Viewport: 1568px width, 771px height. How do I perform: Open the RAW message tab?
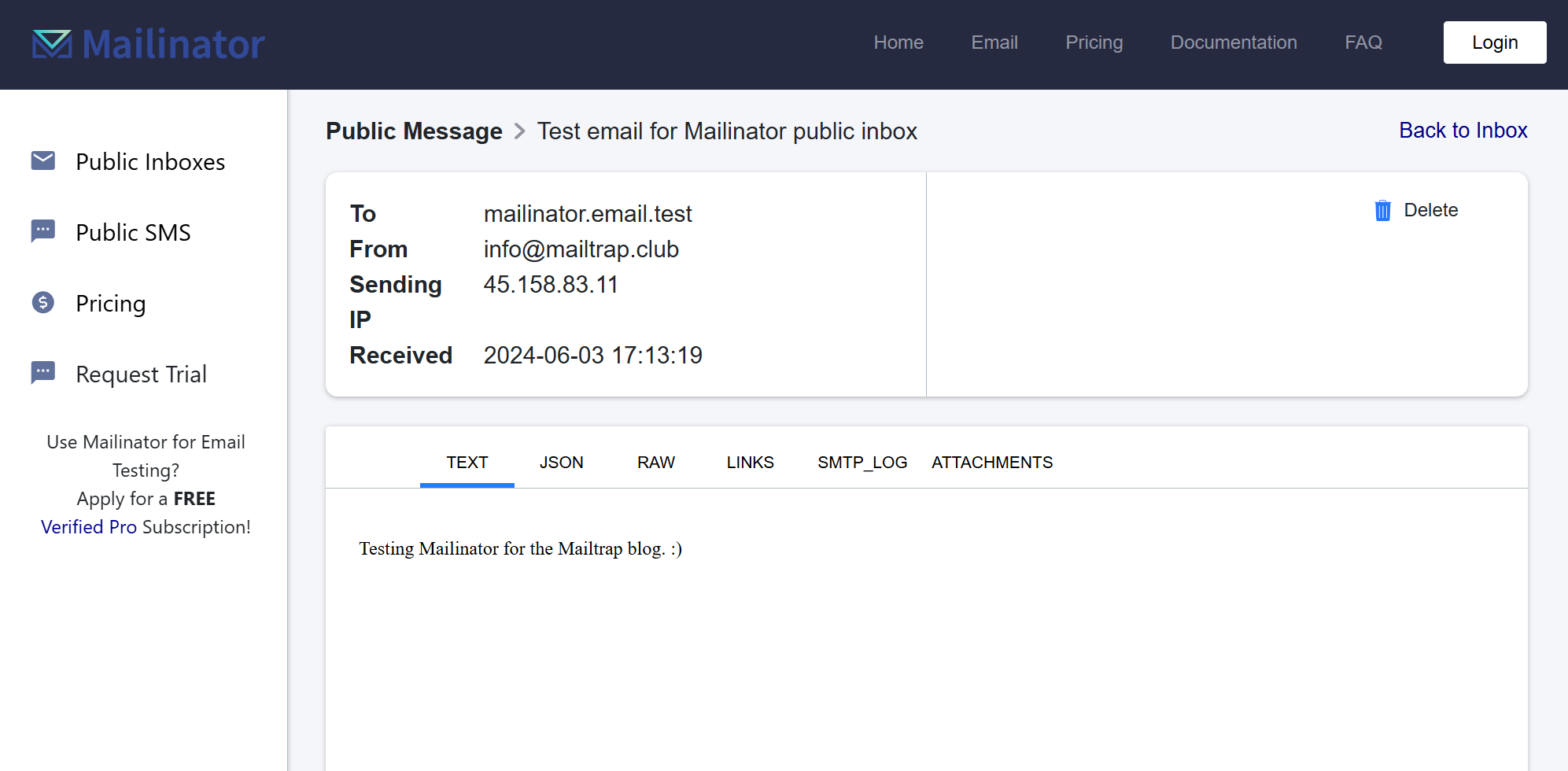(656, 463)
